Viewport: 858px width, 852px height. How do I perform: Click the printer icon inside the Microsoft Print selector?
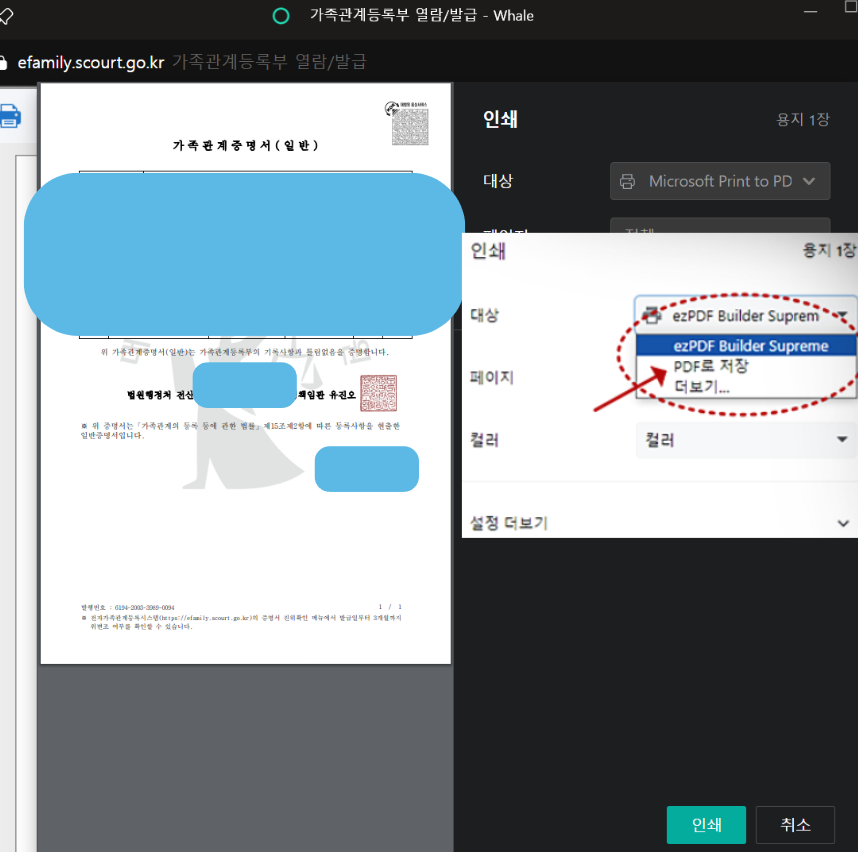(628, 181)
